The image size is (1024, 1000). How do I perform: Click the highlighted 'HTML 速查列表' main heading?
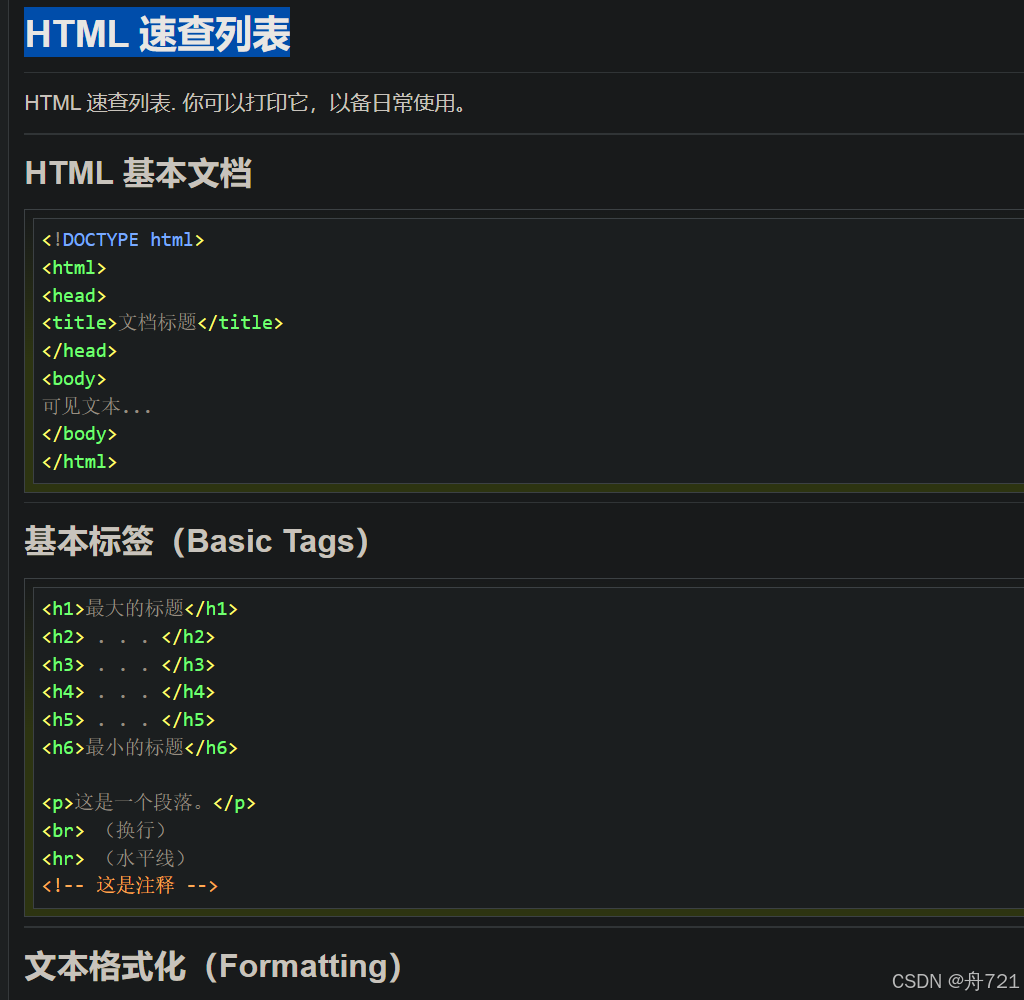(x=157, y=33)
